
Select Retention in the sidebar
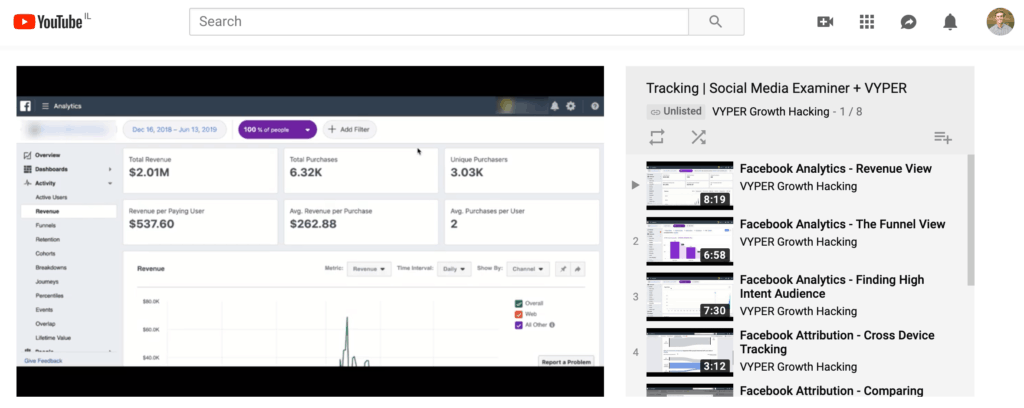click(x=47, y=240)
